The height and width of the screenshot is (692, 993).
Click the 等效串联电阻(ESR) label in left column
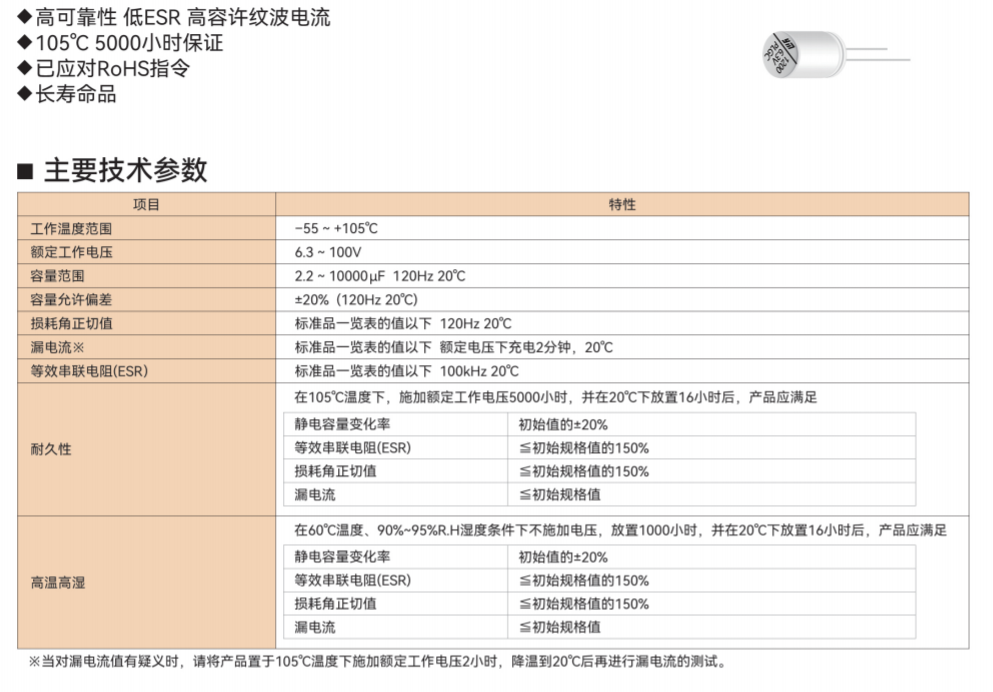point(89,372)
